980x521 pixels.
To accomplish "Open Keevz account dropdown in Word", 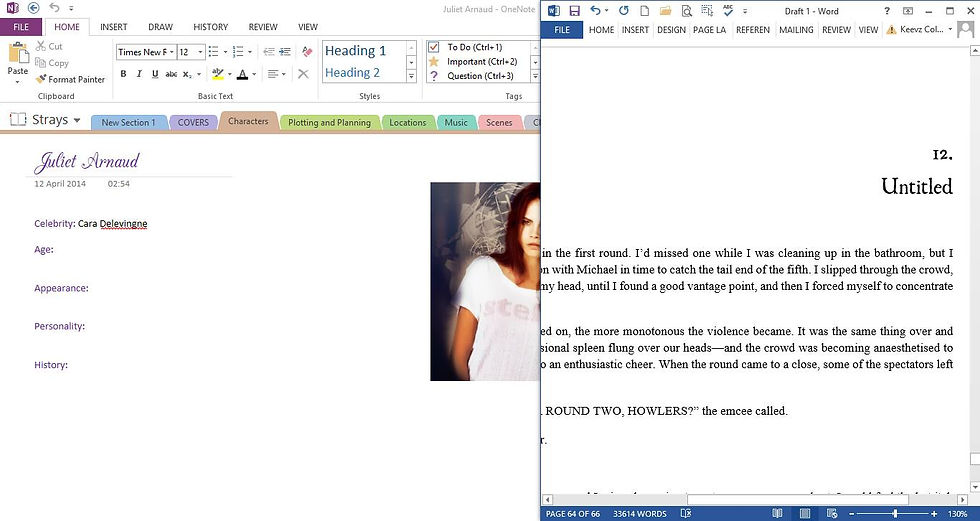I will point(950,29).
